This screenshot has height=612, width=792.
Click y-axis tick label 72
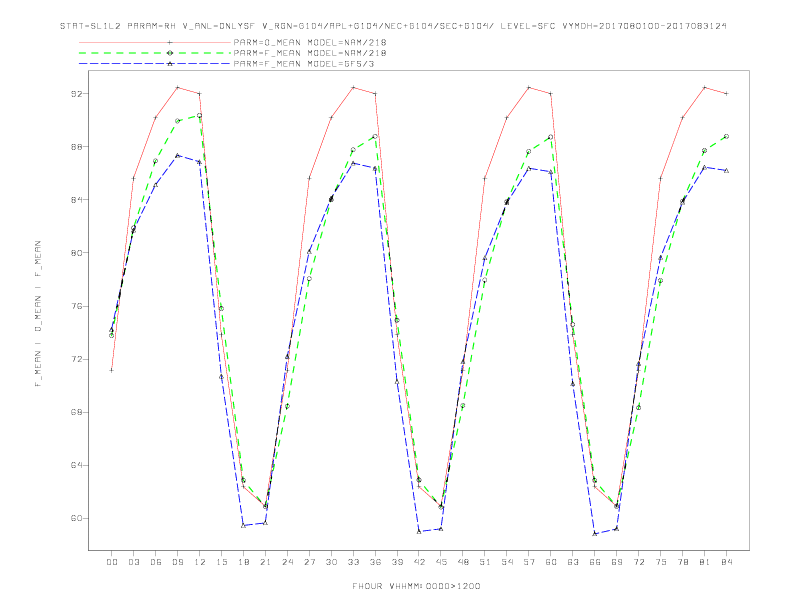click(77, 360)
